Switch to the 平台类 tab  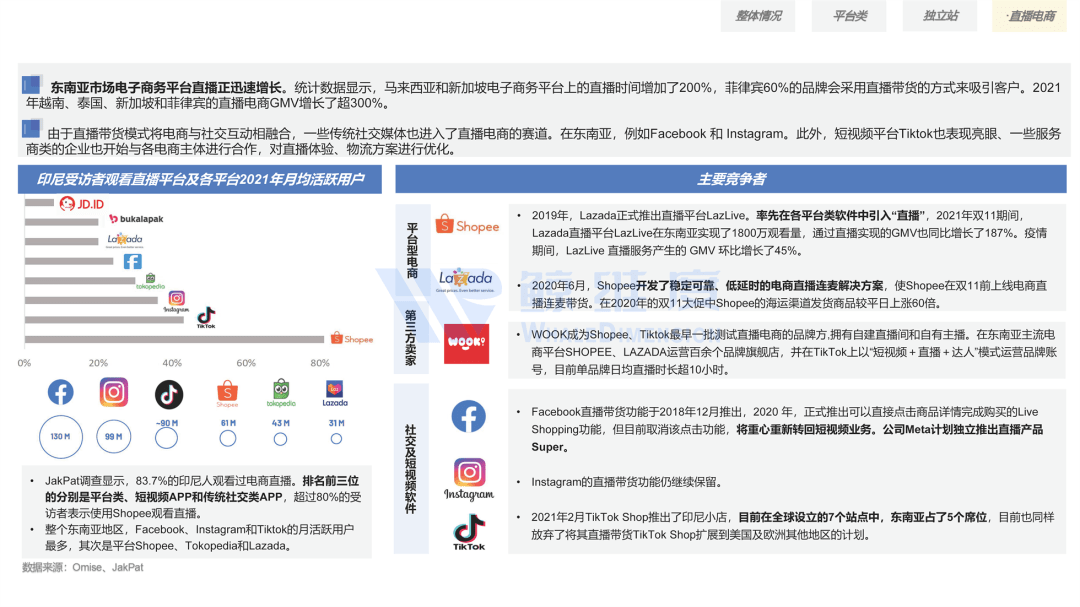(850, 16)
